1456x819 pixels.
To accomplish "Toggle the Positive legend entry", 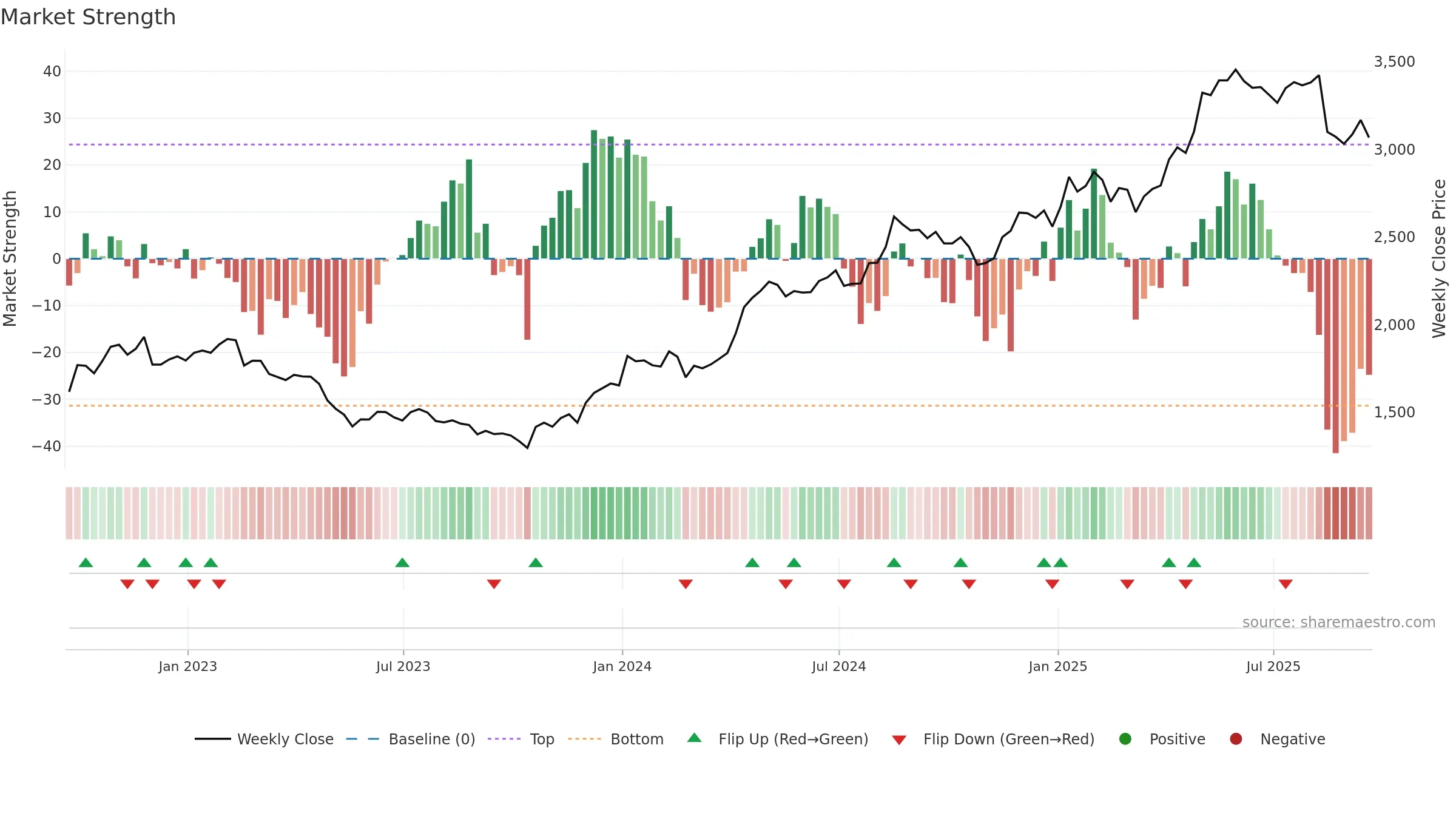I will [x=1162, y=739].
